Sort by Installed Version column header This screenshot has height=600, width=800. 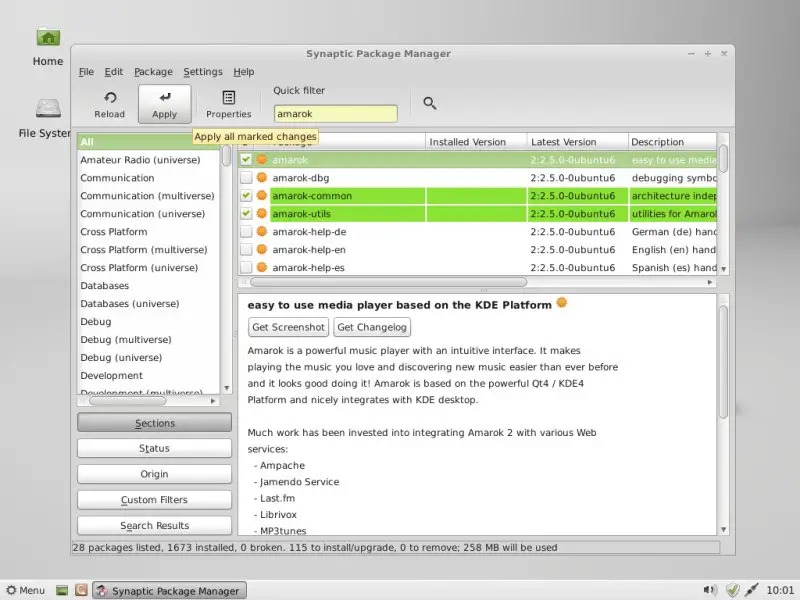[x=475, y=142]
